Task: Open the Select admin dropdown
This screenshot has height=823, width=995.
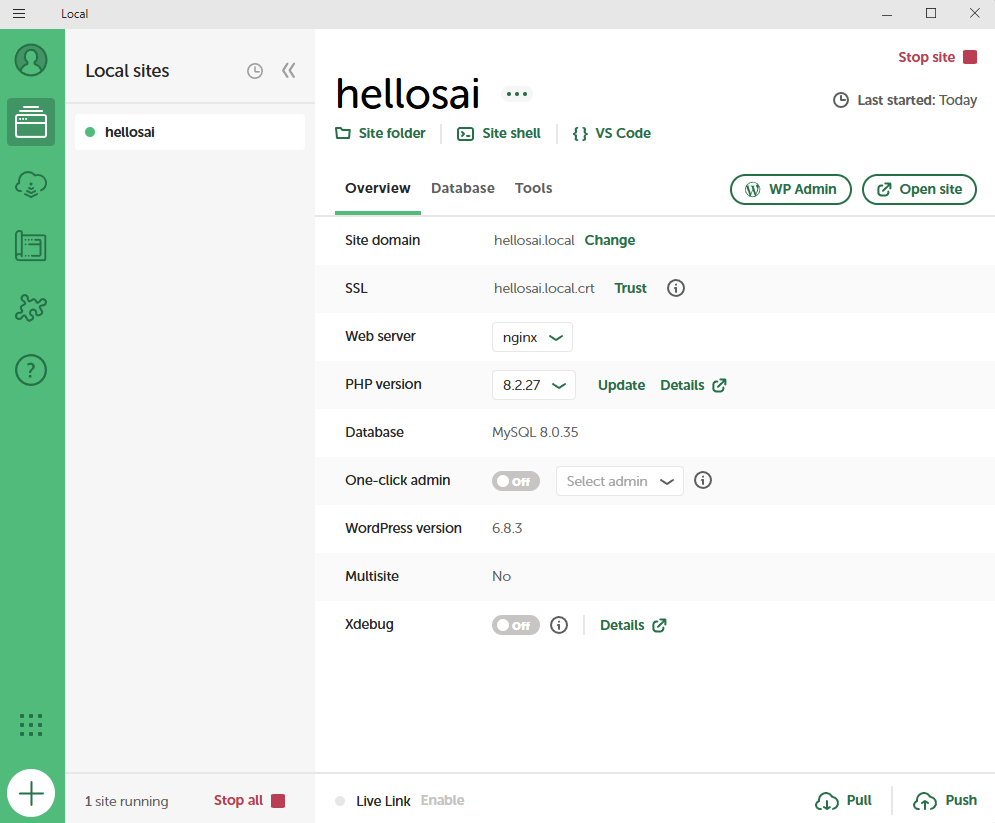Action: click(619, 481)
